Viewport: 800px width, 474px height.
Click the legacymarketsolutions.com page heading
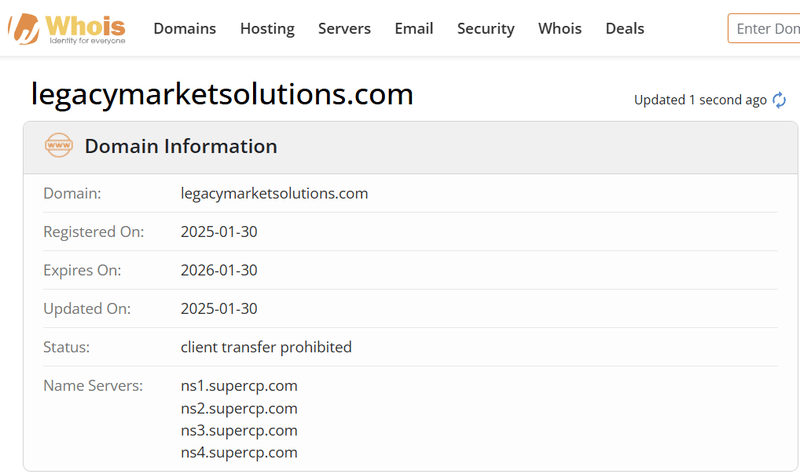[x=222, y=94]
